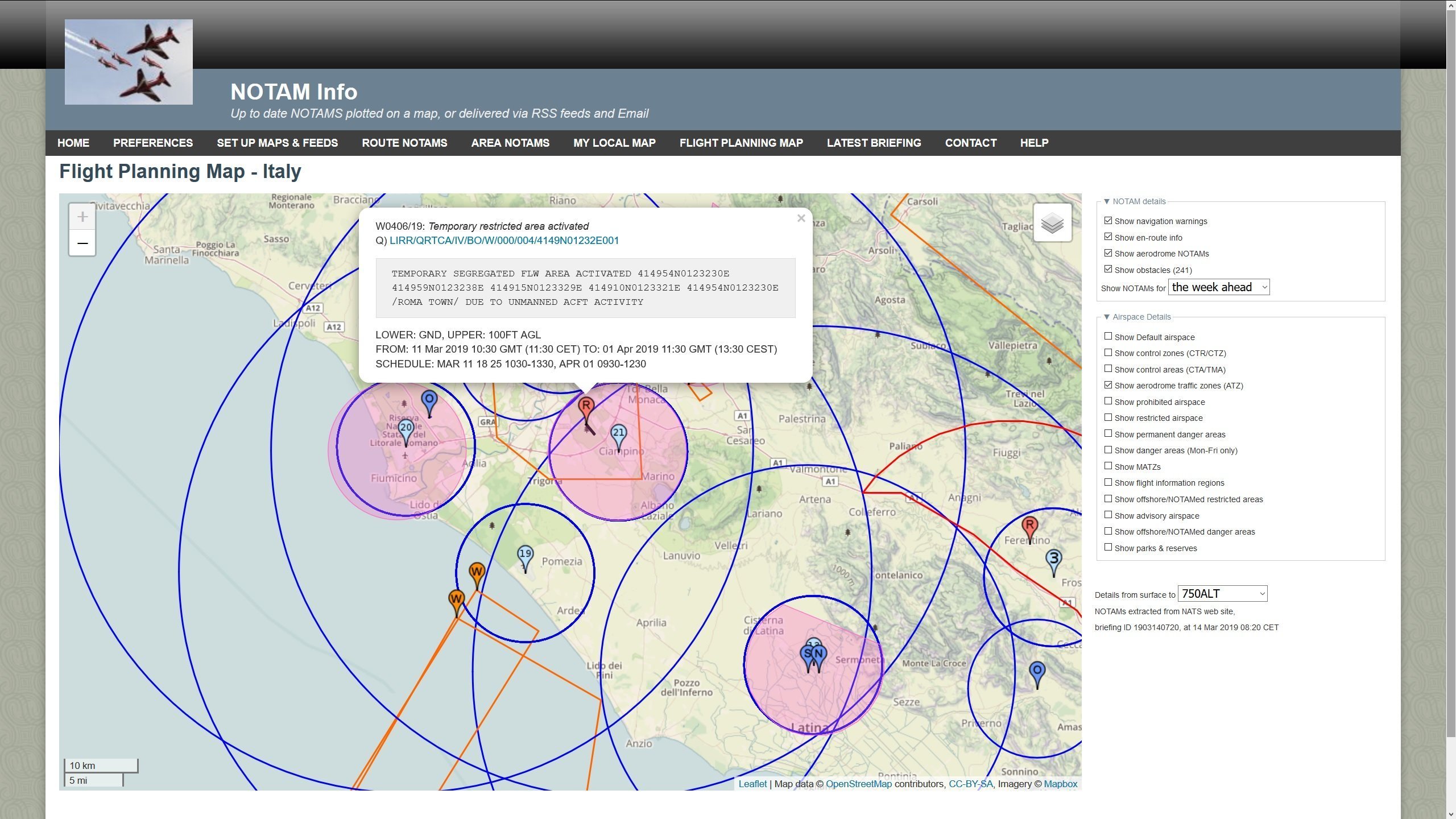The height and width of the screenshot is (819, 1456).
Task: Select the upper orange W marker on the coast
Action: 477,576
